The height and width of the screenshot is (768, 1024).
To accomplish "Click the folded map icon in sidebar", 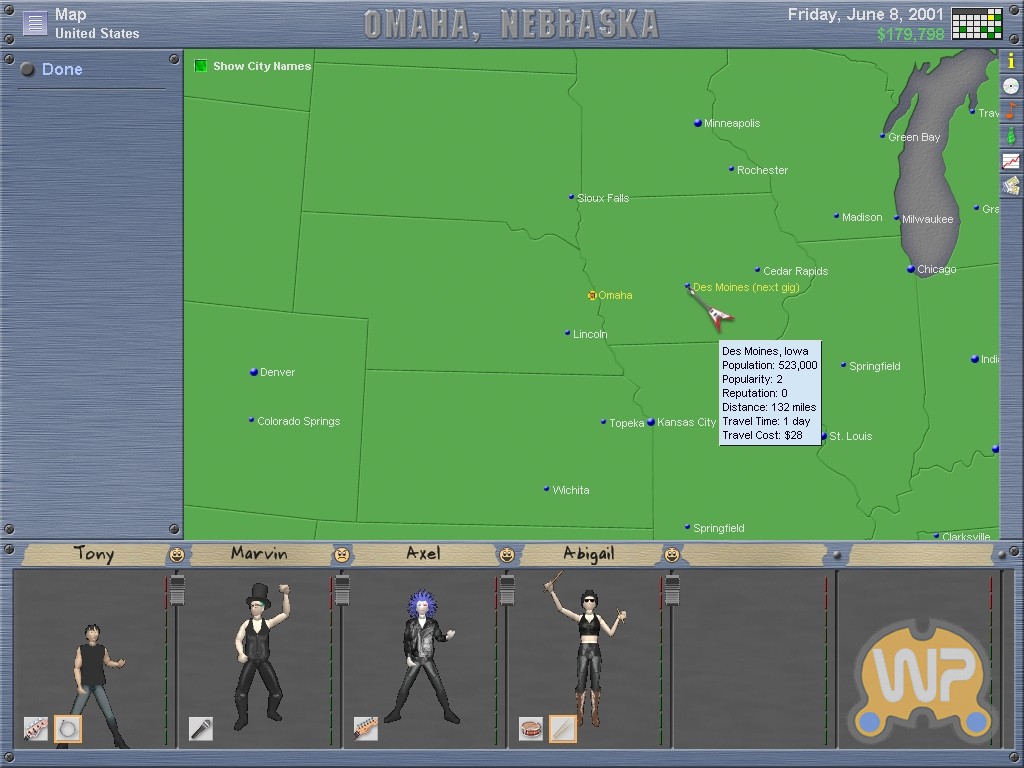I will point(1011,186).
